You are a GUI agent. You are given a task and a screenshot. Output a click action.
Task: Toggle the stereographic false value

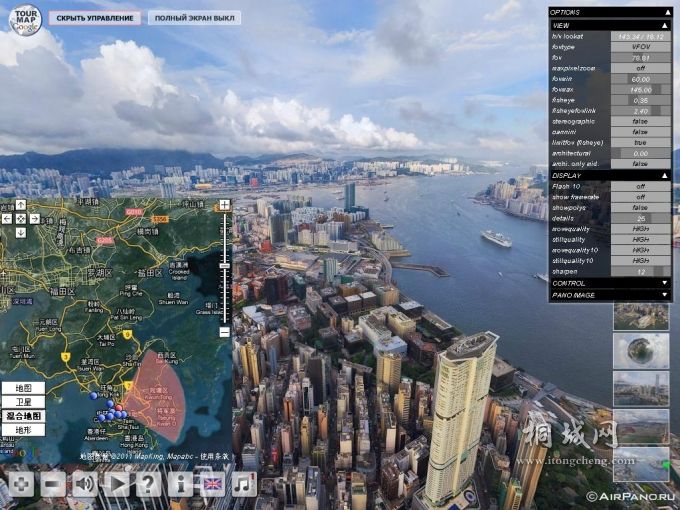(x=639, y=121)
